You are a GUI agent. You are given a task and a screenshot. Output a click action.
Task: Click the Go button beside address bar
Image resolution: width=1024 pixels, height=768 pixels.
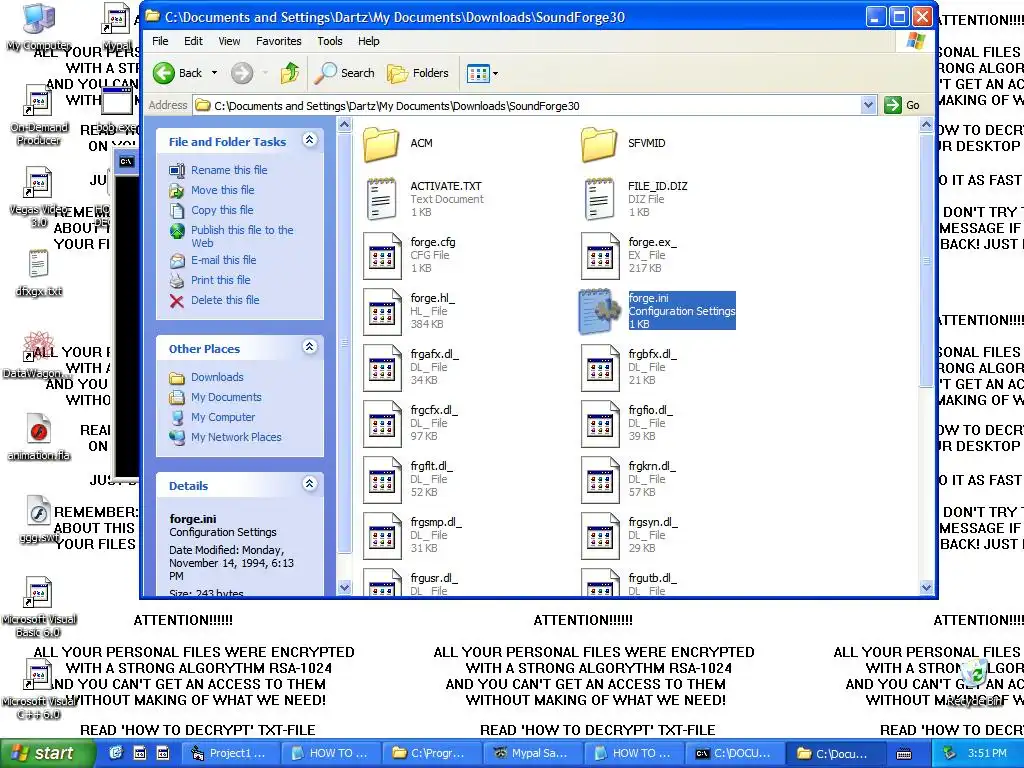pyautogui.click(x=903, y=105)
